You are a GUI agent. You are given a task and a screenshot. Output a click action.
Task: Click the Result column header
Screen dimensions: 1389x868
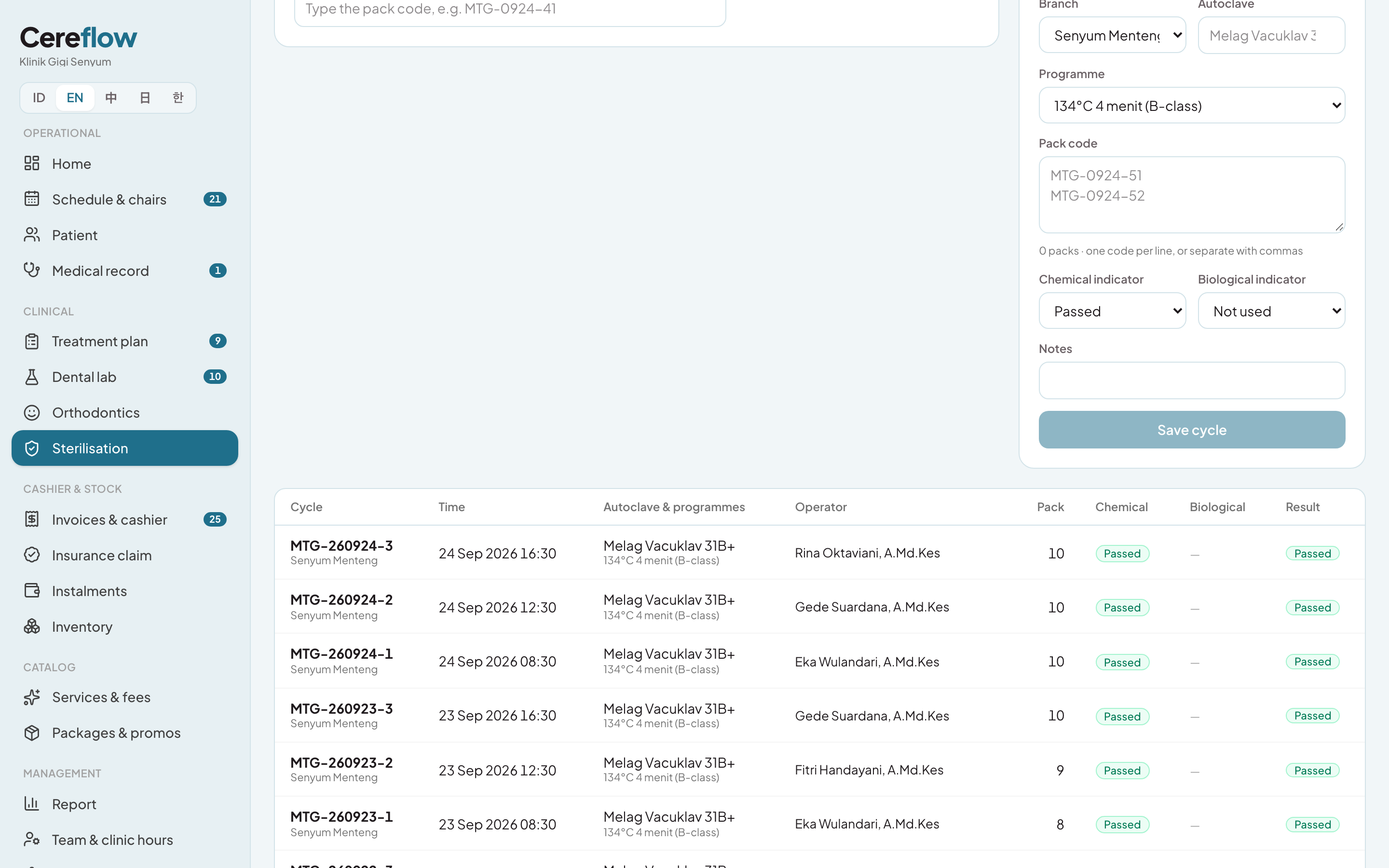tap(1302, 507)
